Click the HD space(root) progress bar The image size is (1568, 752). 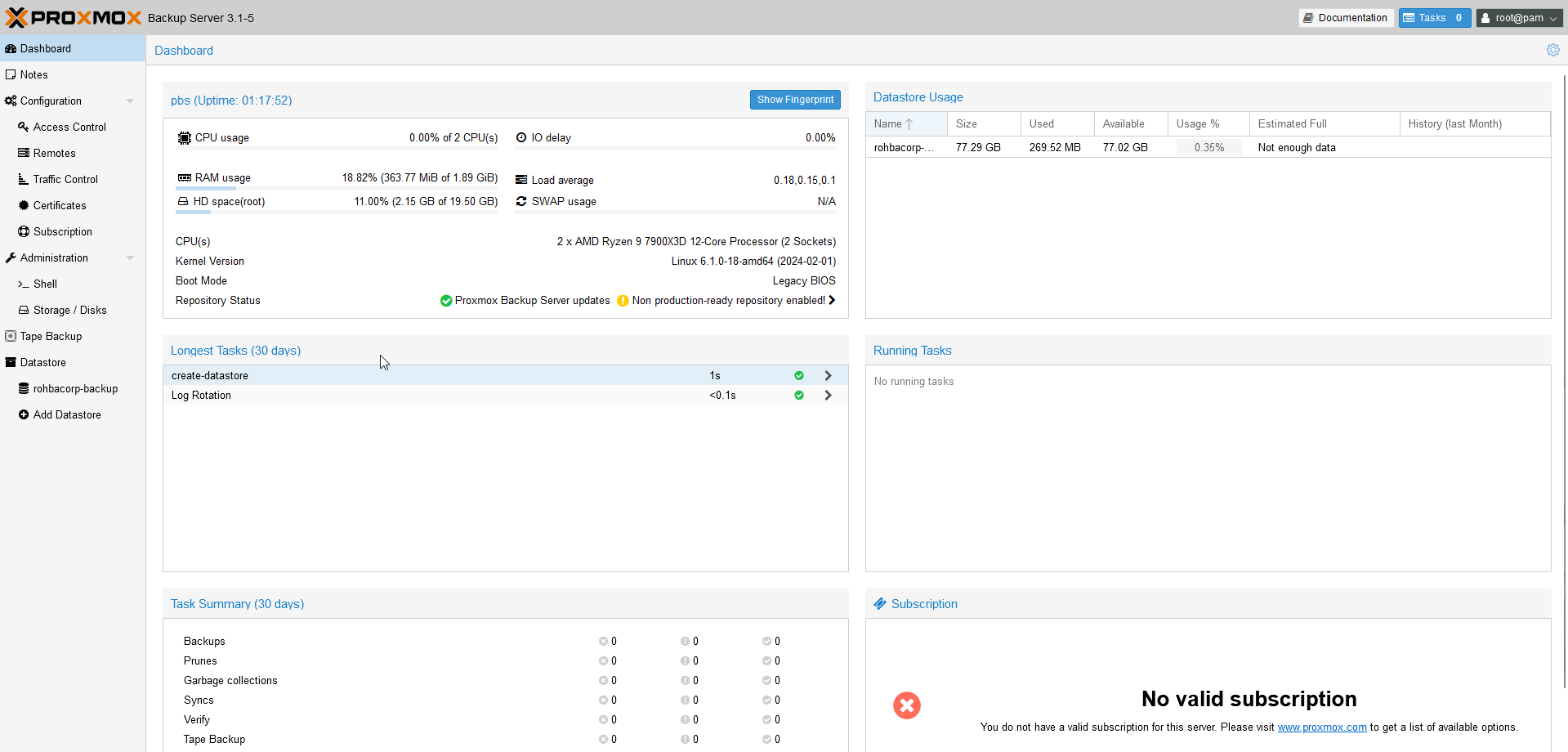coord(337,213)
